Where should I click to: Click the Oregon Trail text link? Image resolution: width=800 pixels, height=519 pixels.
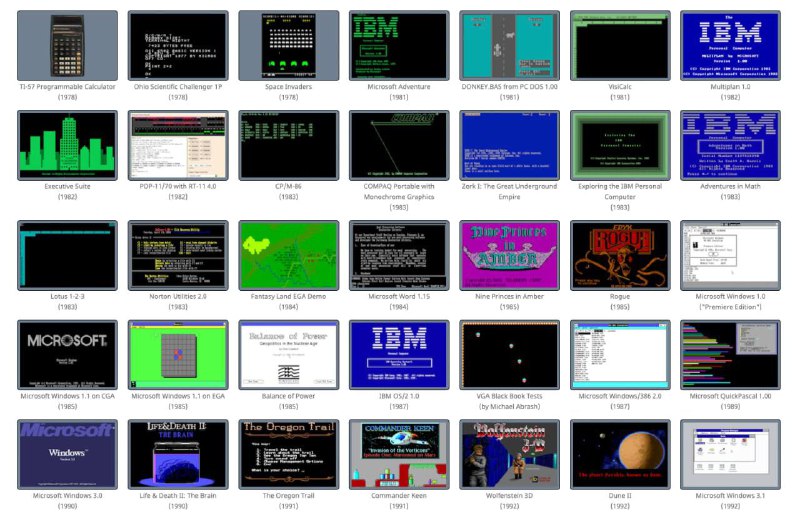point(288,496)
